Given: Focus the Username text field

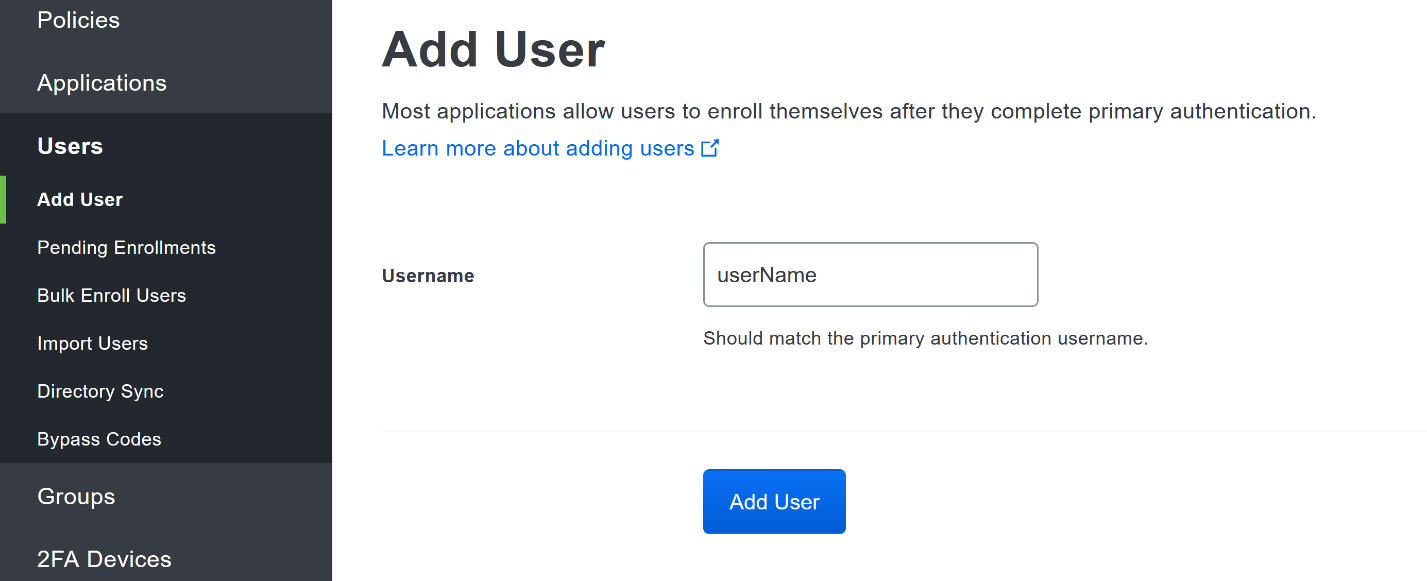Looking at the screenshot, I should (870, 275).
